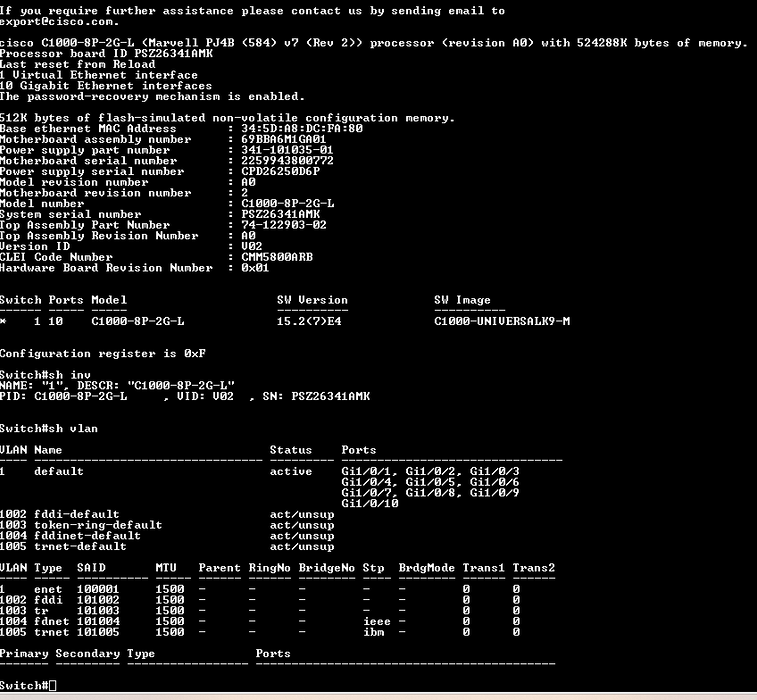Click the 'active' status of VLAN 1
Screen dimensions: 757x700
pyautogui.click(x=291, y=471)
